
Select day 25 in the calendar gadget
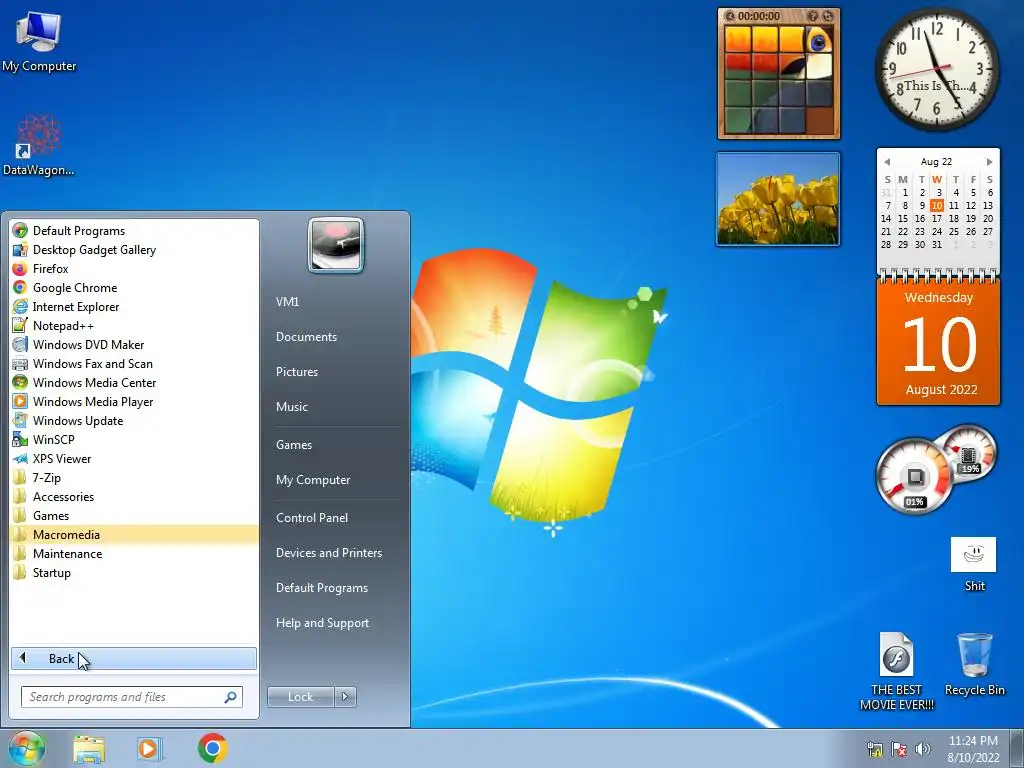coord(953,231)
